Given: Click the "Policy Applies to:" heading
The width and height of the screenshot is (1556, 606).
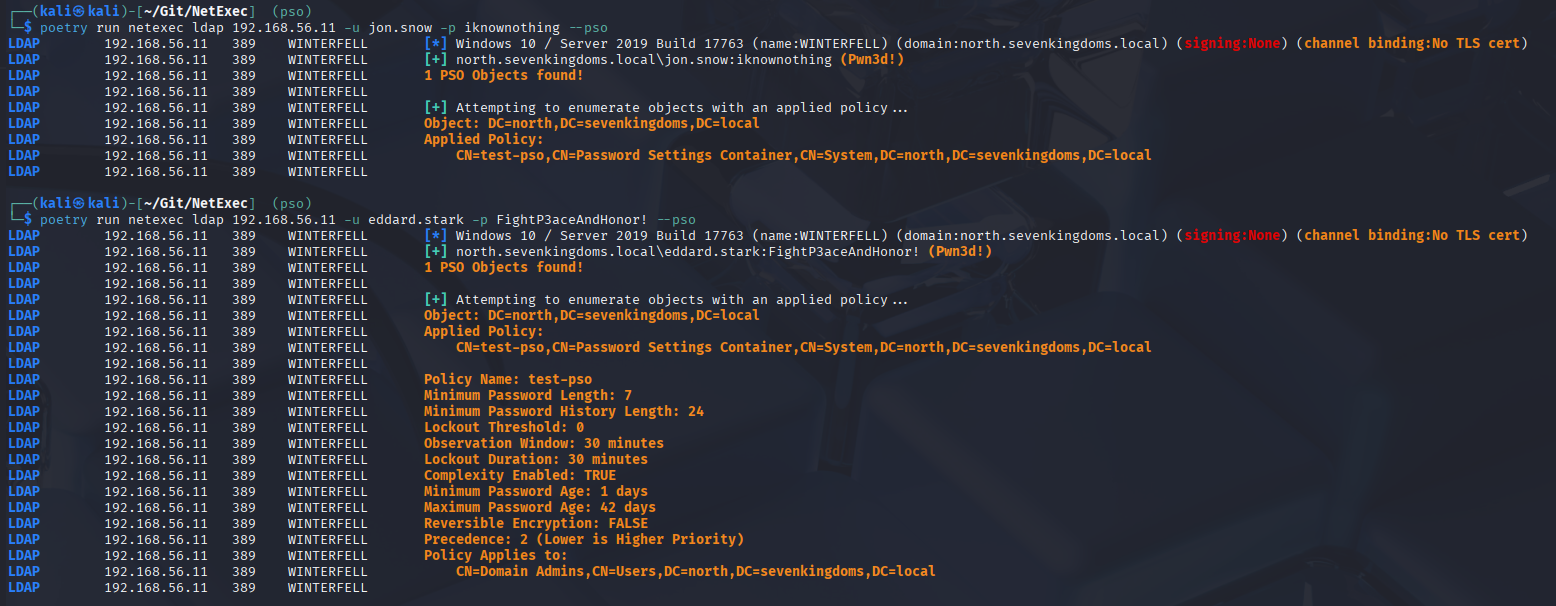Looking at the screenshot, I should (x=495, y=555).
